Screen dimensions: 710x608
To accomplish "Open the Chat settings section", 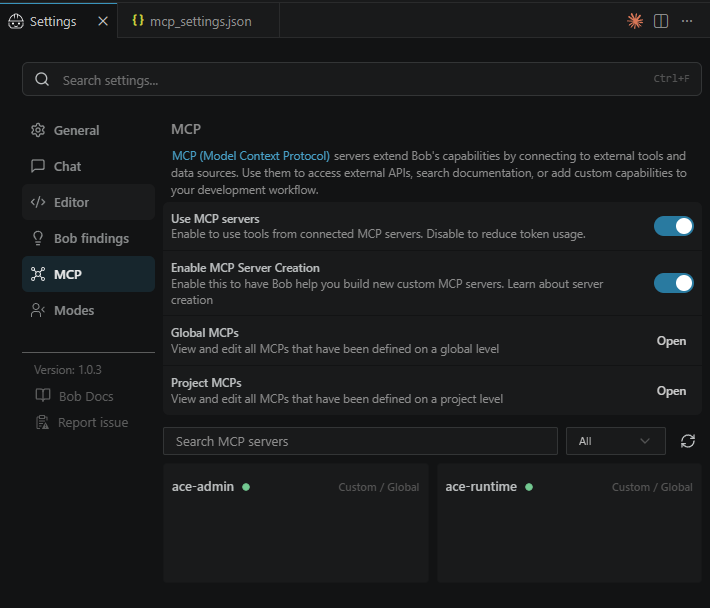I will point(88,166).
